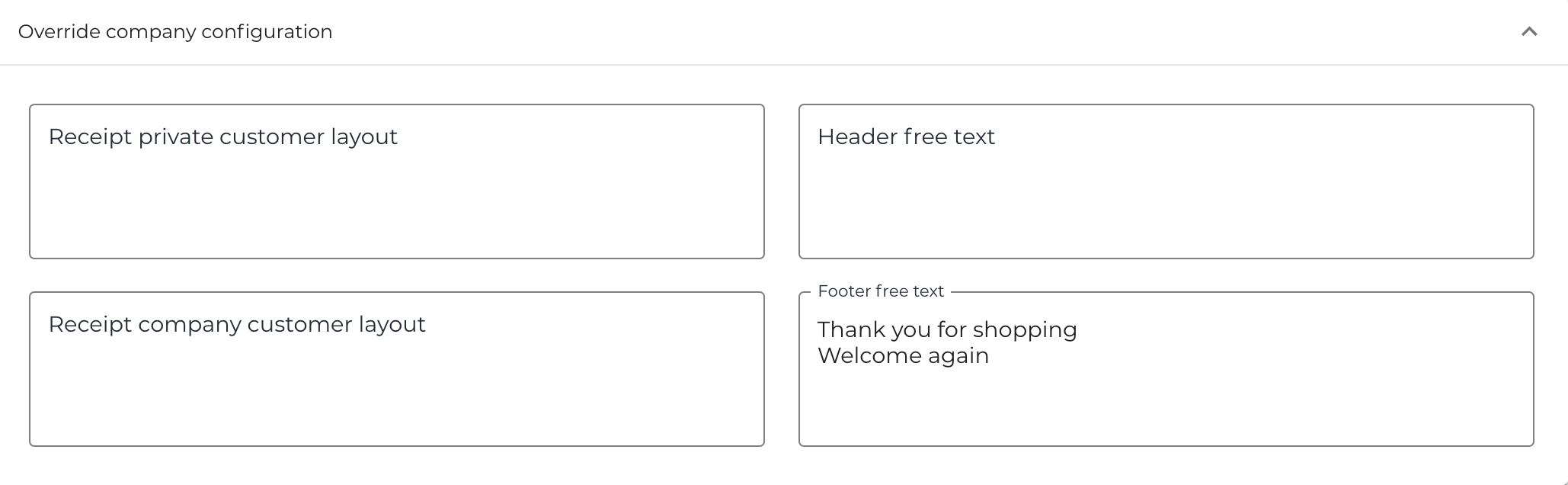This screenshot has height=485, width=1568.
Task: Place cursor in Thank you for shopping line
Action: pyautogui.click(x=947, y=329)
